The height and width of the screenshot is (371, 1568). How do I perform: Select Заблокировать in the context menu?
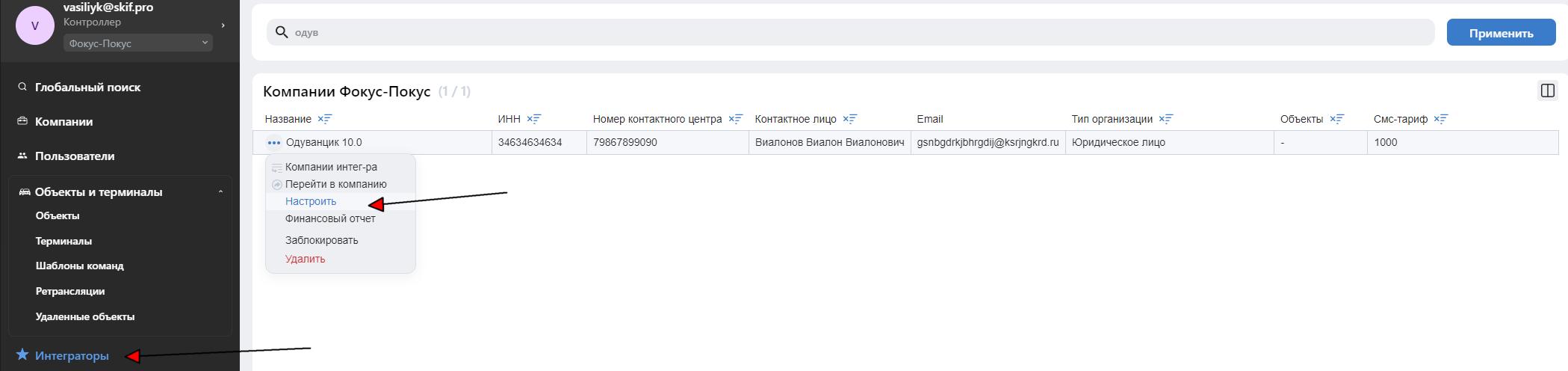(321, 240)
